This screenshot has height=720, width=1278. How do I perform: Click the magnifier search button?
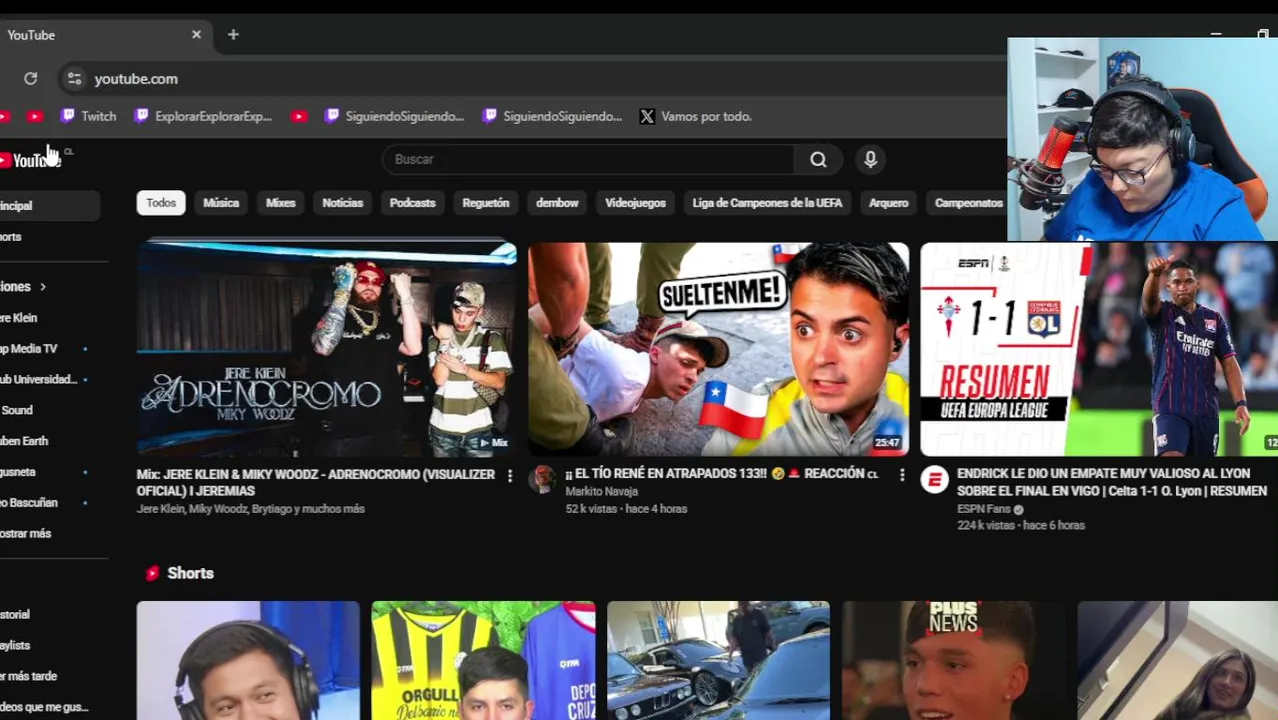pos(818,159)
